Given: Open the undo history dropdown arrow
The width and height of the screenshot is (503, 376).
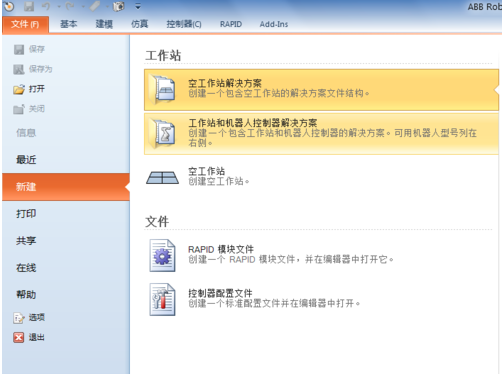Looking at the screenshot, I should coord(59,6).
